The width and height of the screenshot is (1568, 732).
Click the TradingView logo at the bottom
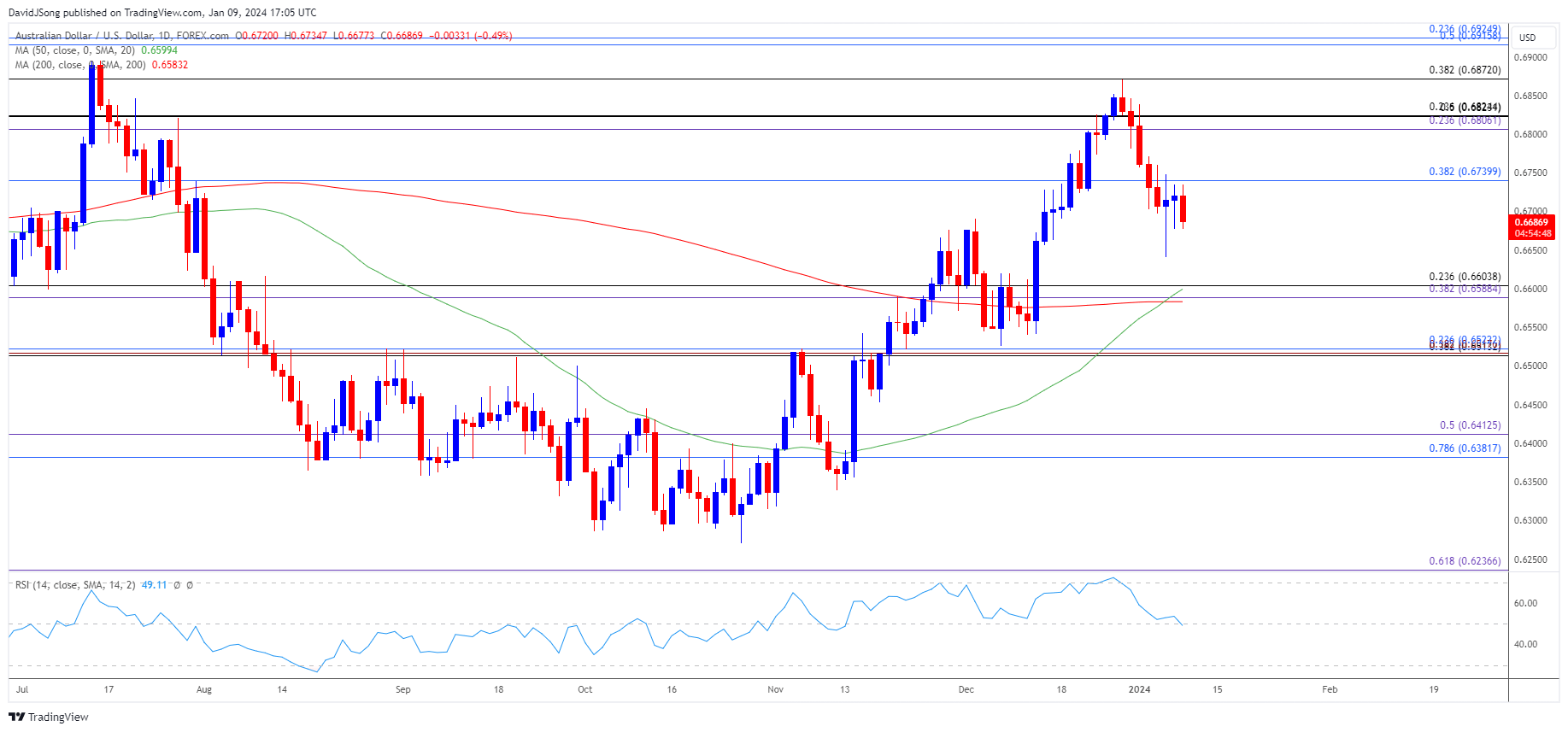point(49,717)
